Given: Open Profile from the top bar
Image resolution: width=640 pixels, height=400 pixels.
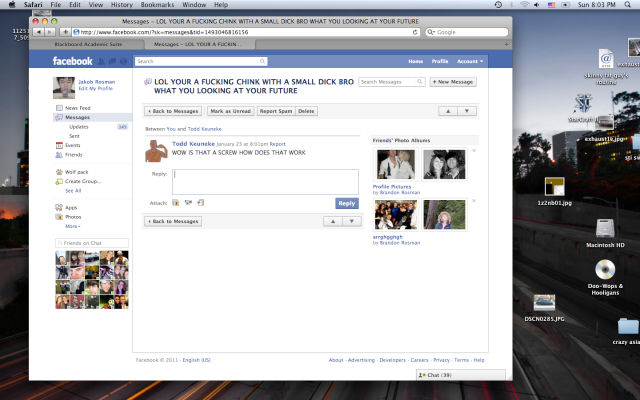Looking at the screenshot, I should point(440,61).
